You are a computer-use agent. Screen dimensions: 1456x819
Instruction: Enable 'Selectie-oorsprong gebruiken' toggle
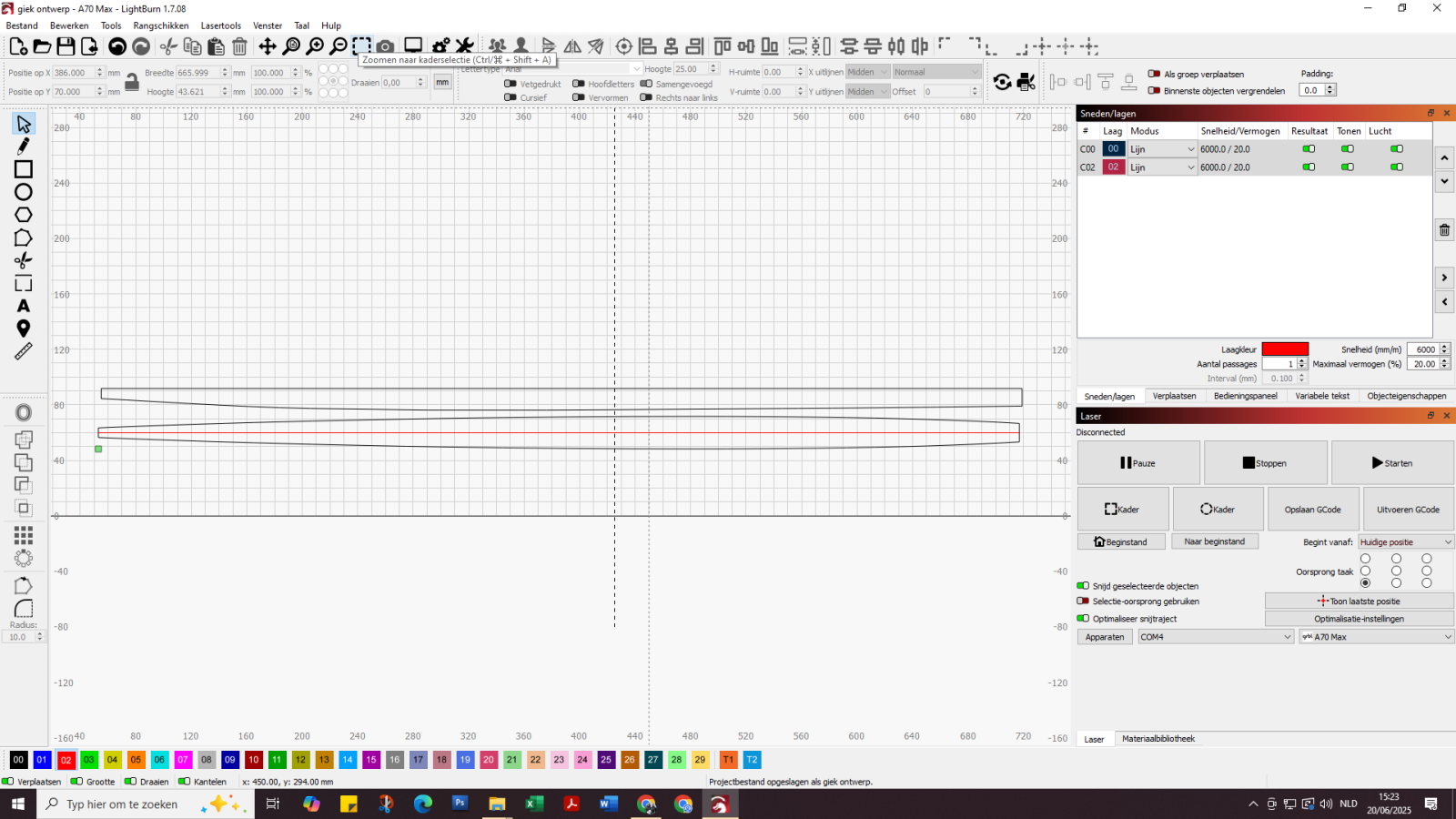click(1083, 601)
